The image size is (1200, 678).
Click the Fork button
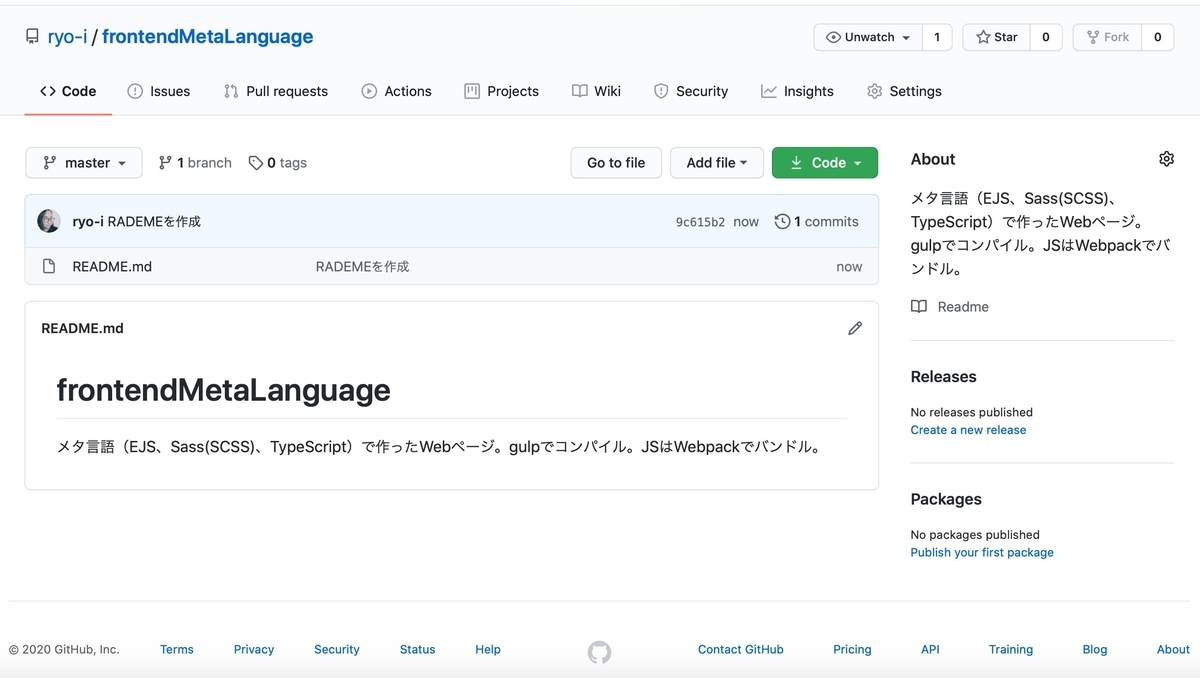[x=1107, y=37]
